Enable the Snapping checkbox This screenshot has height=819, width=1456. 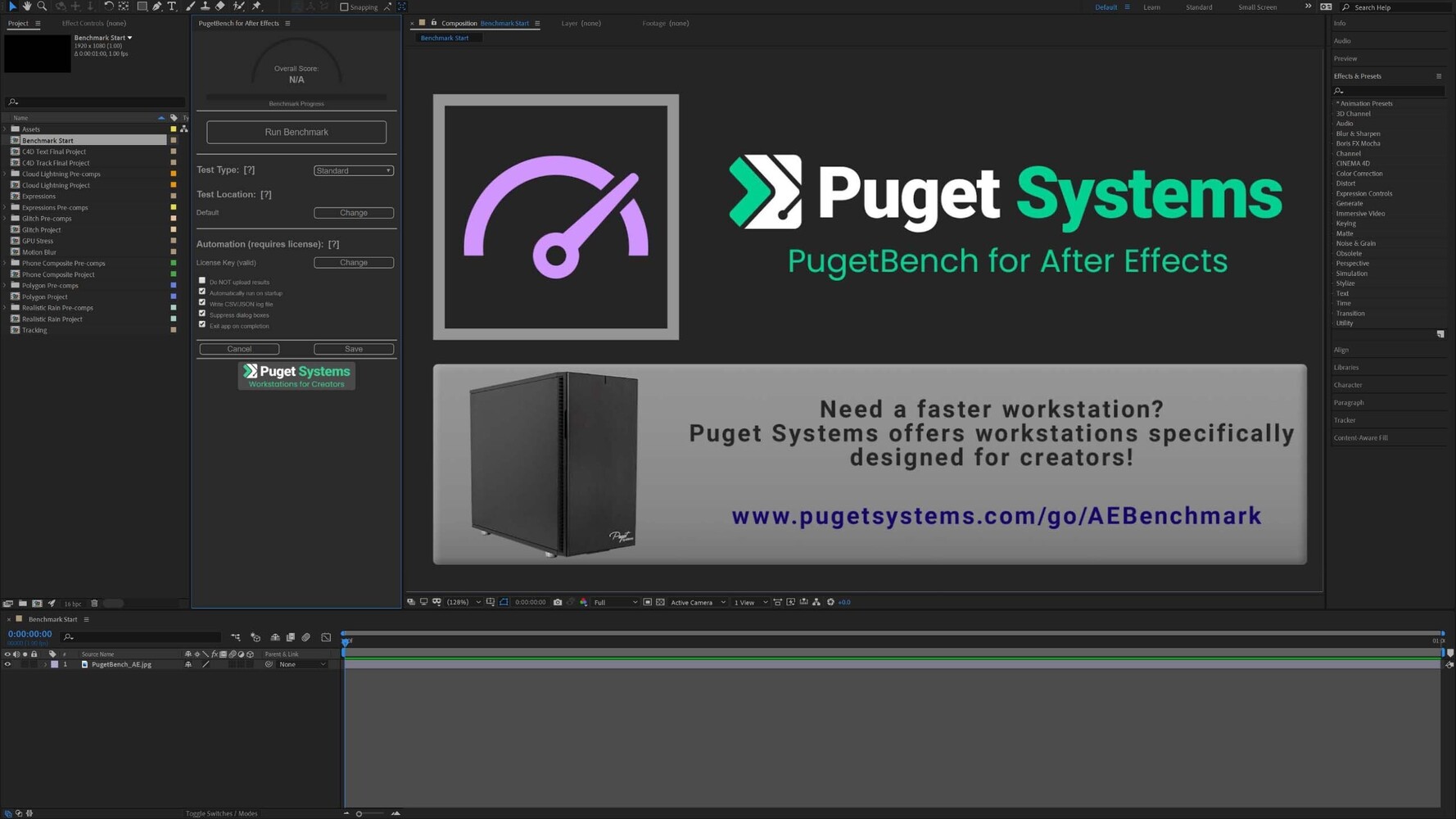(x=344, y=7)
